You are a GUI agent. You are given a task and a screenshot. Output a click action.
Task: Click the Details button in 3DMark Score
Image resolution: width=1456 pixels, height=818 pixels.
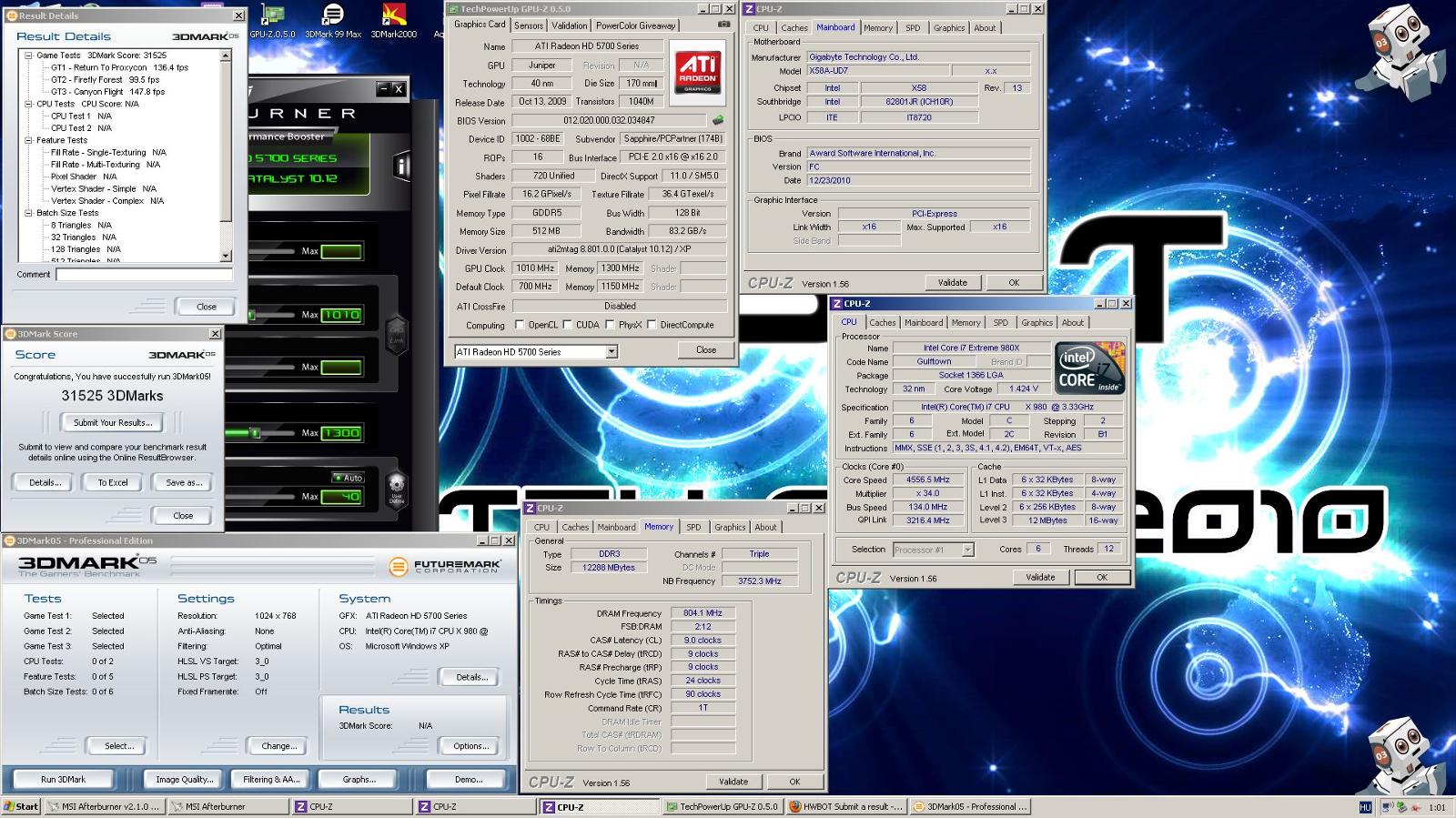(x=44, y=483)
